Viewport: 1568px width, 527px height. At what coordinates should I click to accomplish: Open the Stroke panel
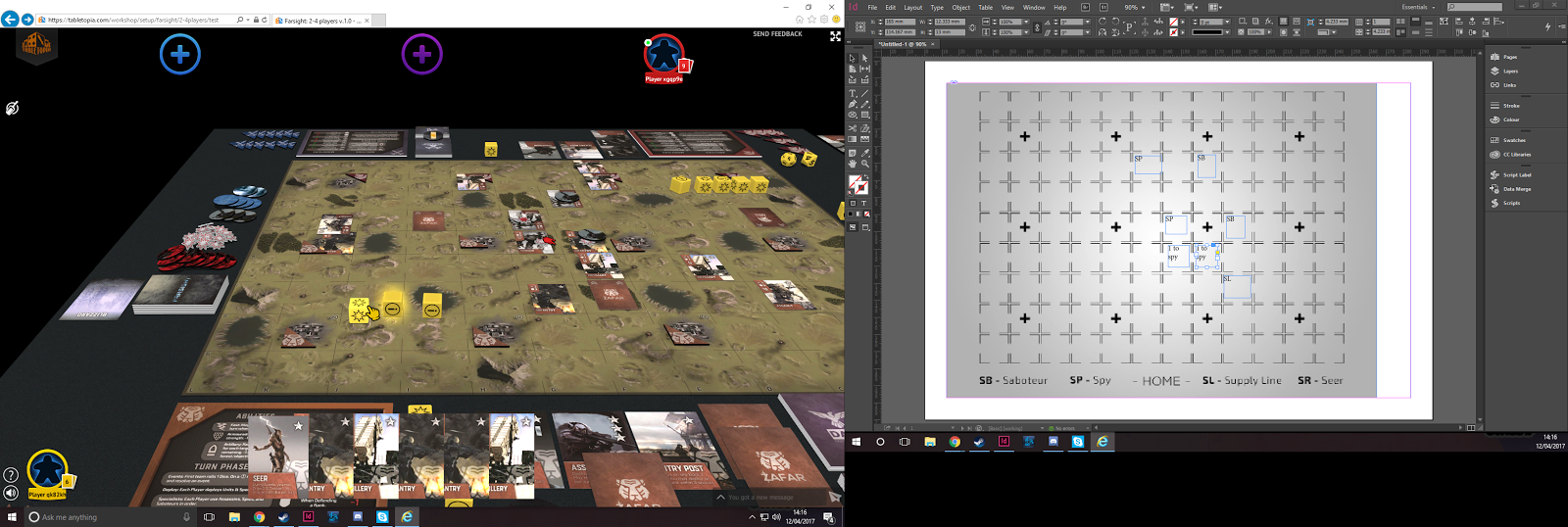[1505, 106]
